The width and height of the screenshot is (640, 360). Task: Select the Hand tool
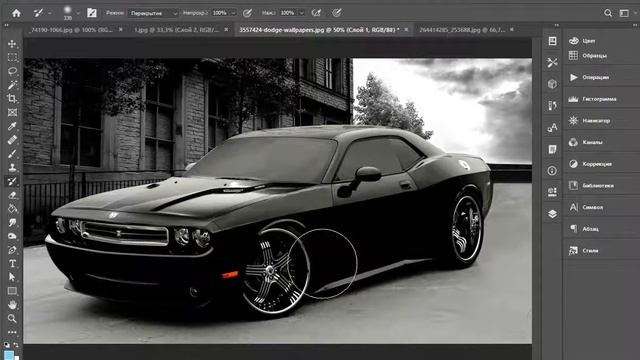click(12, 305)
